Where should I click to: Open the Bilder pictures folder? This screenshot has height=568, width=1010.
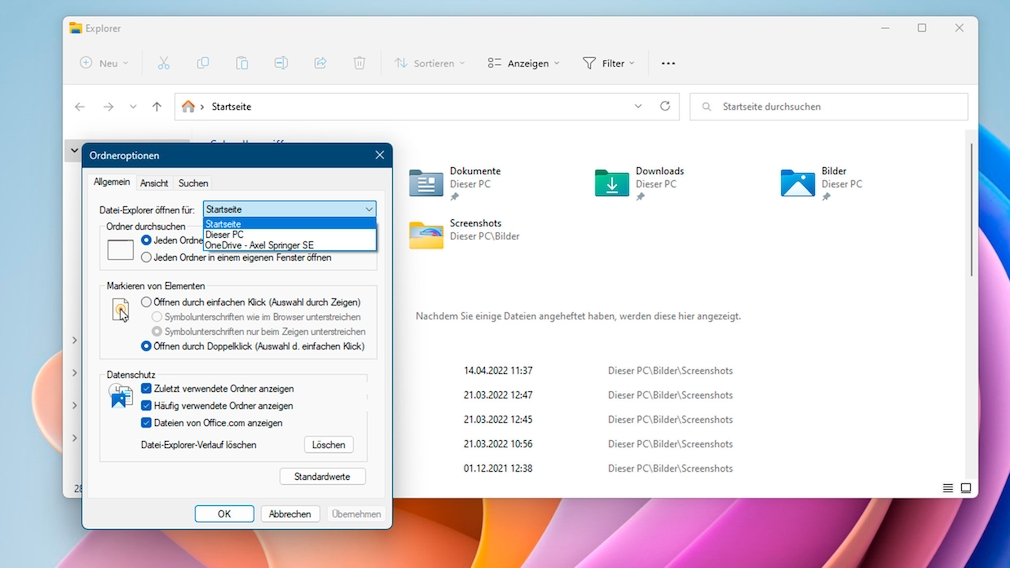pyautogui.click(x=797, y=183)
